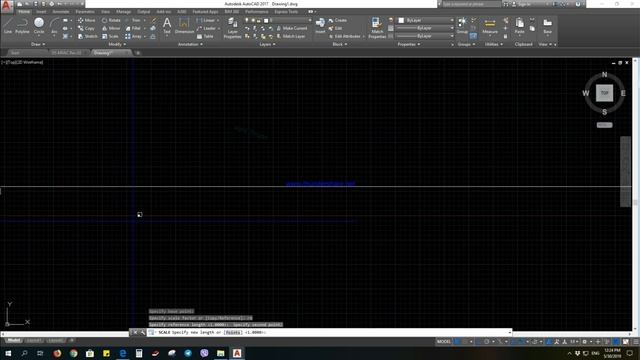Activate the Fillet command
The image size is (640, 360).
point(133,28)
